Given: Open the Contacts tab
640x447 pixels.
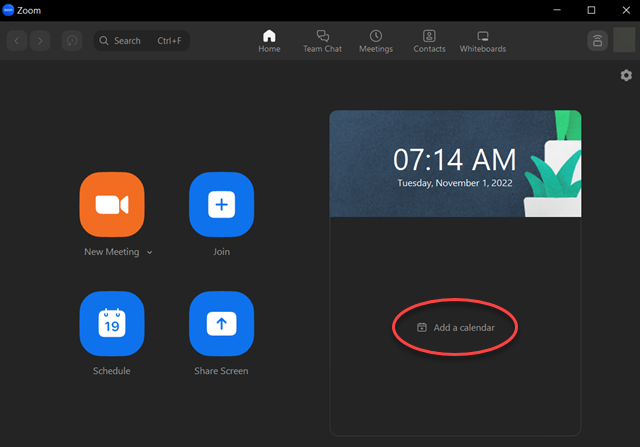Looking at the screenshot, I should tap(429, 41).
